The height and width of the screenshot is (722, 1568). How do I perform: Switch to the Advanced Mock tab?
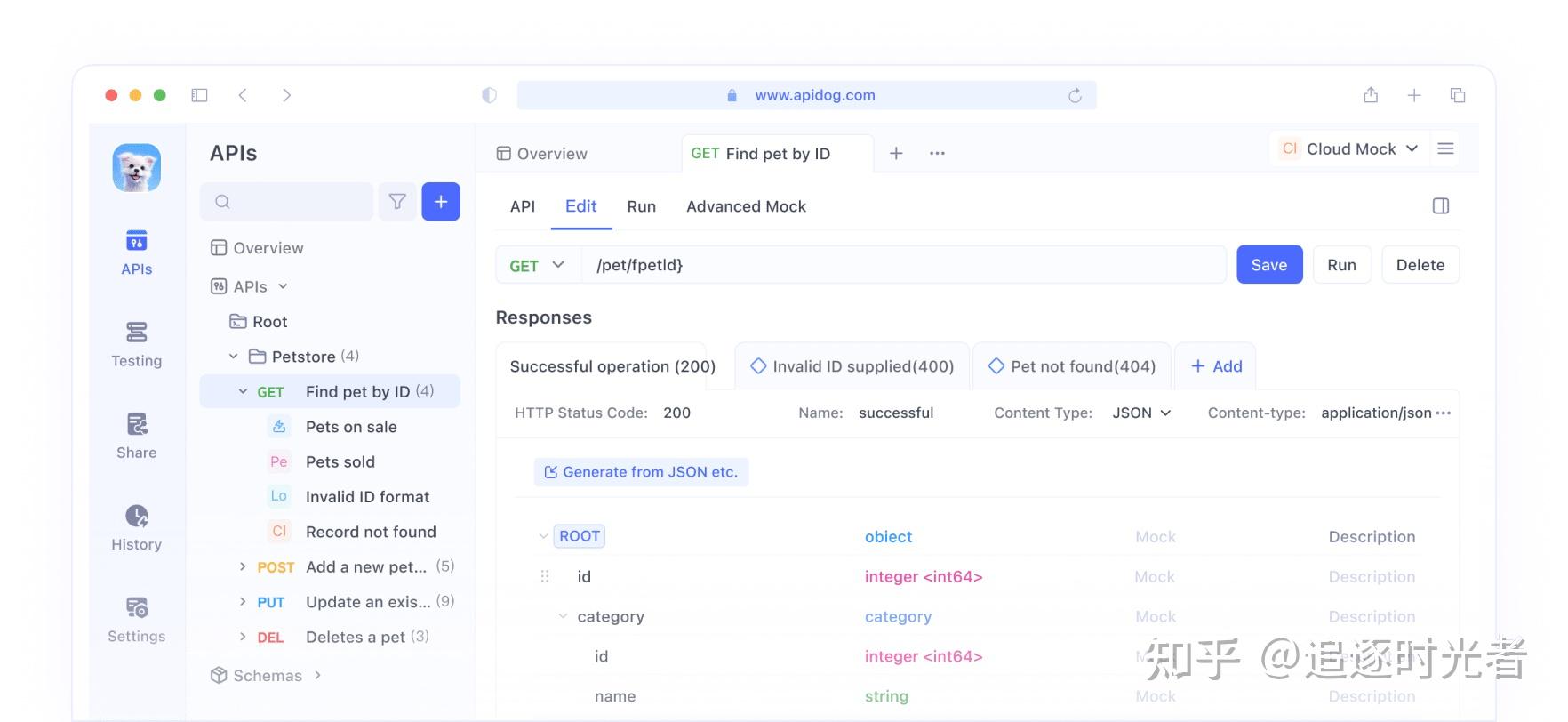746,206
